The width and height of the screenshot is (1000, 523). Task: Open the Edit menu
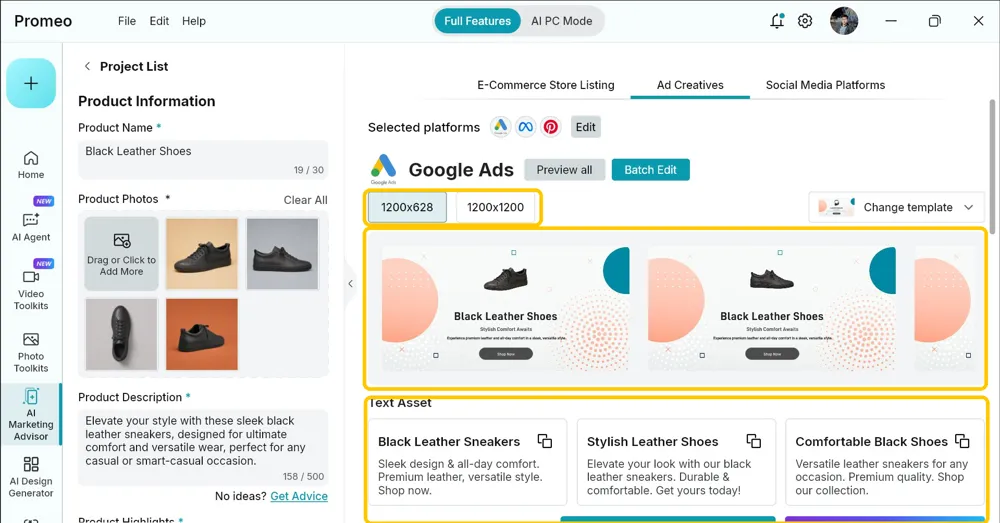tap(159, 21)
